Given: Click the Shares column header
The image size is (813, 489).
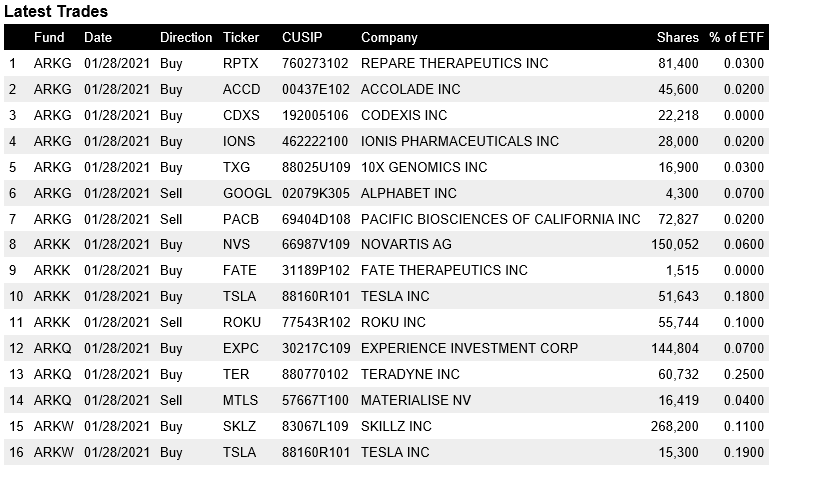Looking at the screenshot, I should 677,37.
